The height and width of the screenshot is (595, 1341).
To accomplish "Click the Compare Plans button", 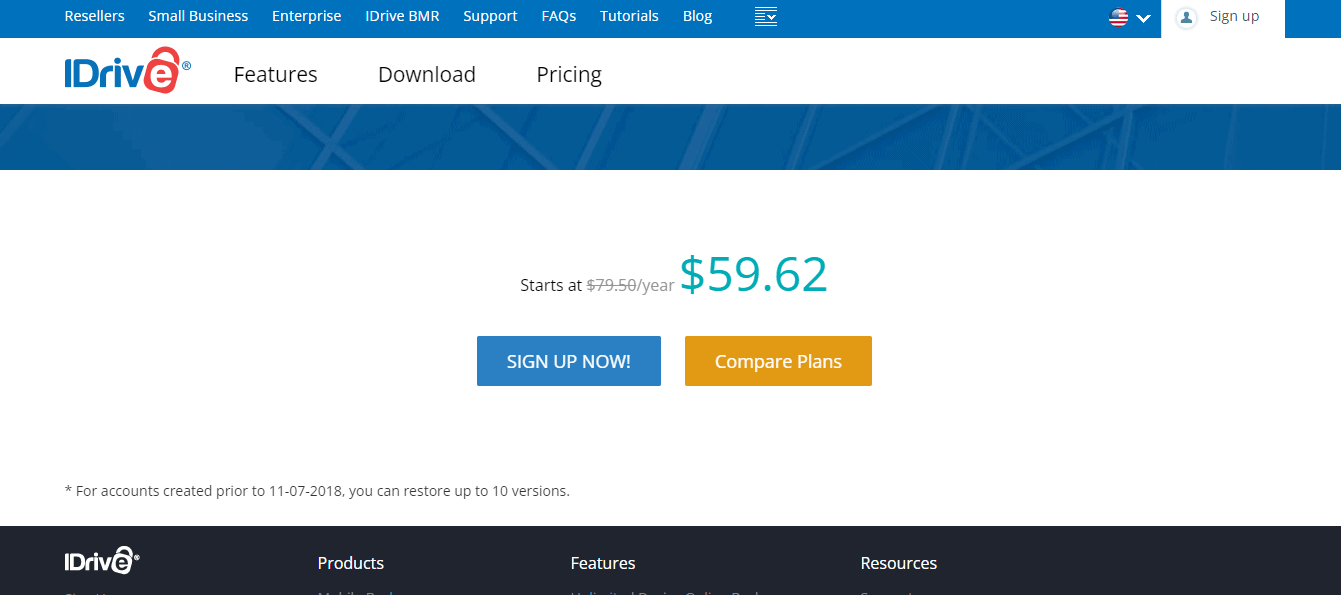I will (x=778, y=360).
